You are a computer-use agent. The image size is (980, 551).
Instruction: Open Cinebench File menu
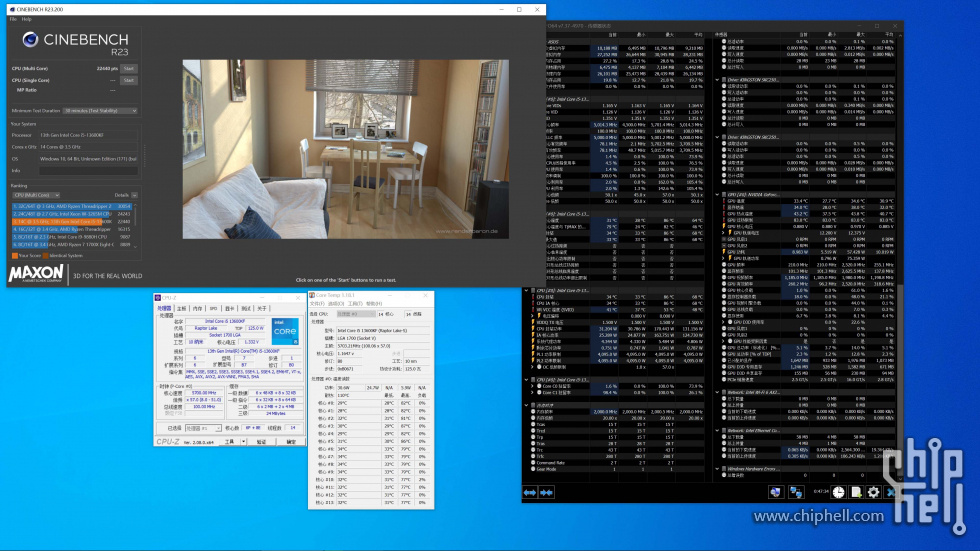[x=13, y=19]
